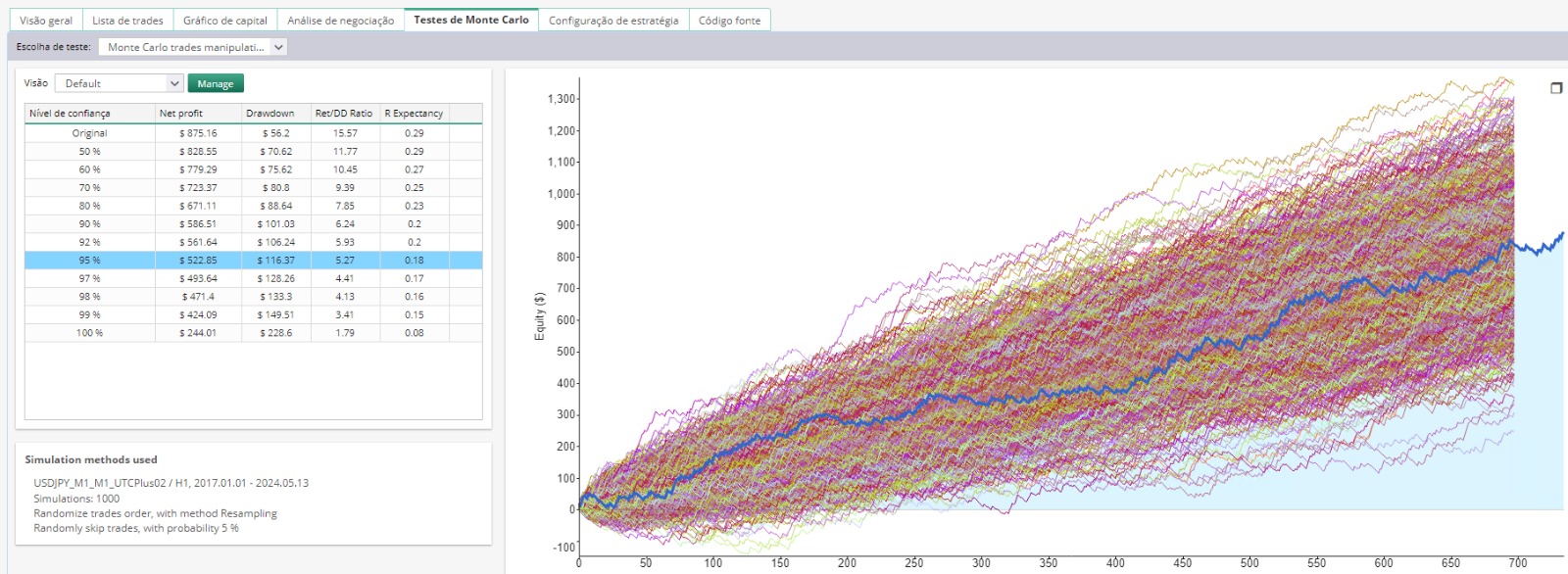The width and height of the screenshot is (1568, 574).
Task: Switch to the Lista de trades tab
Action: pyautogui.click(x=127, y=20)
